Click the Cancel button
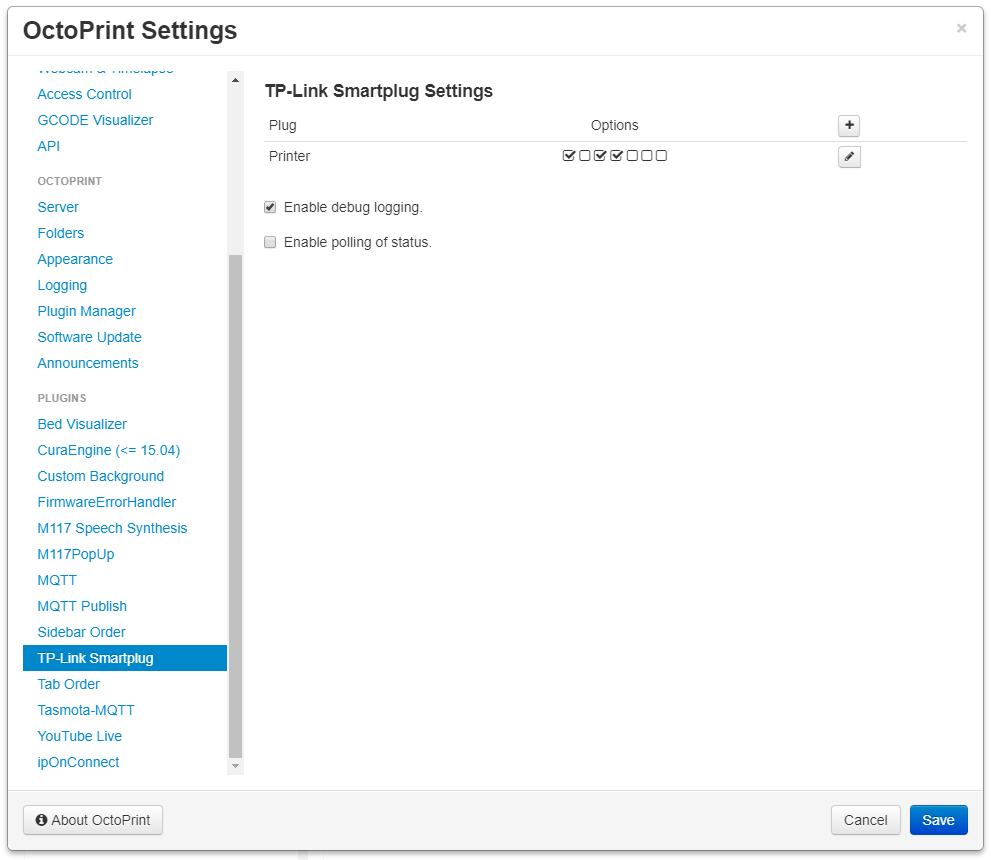 point(865,820)
